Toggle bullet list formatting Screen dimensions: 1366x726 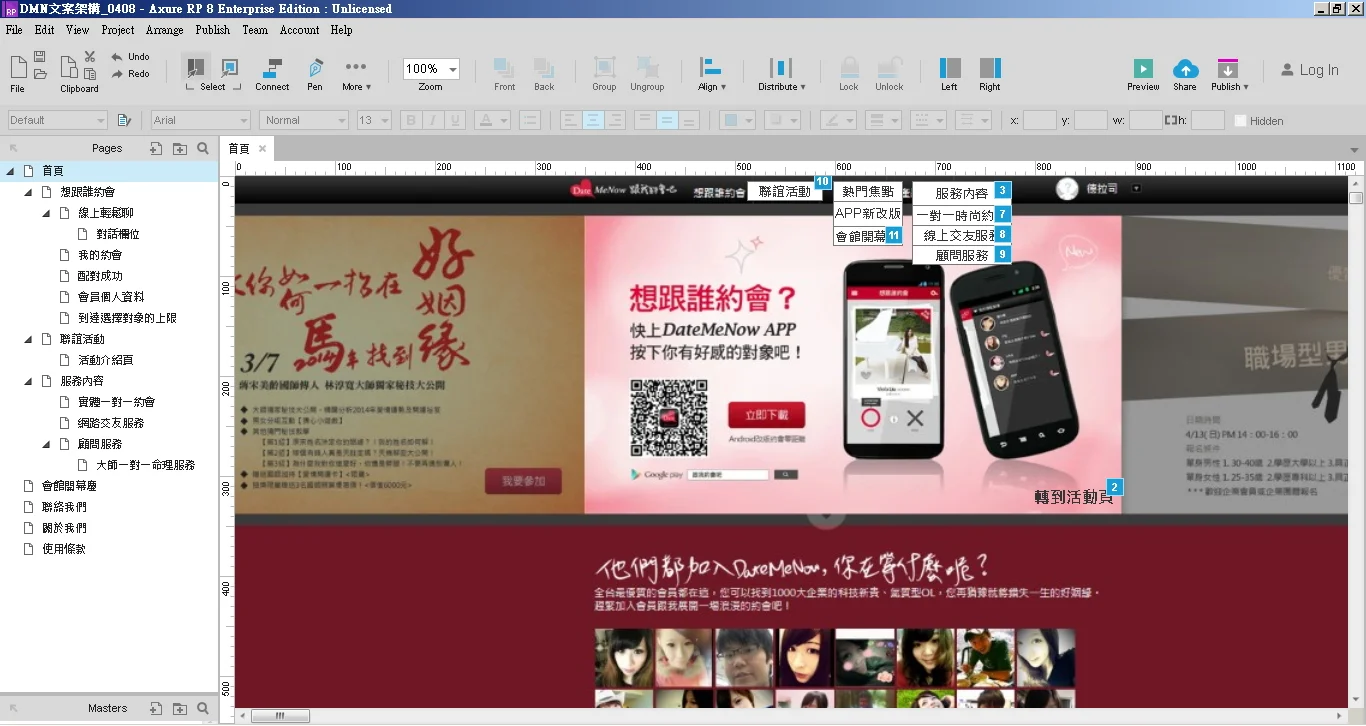click(530, 120)
